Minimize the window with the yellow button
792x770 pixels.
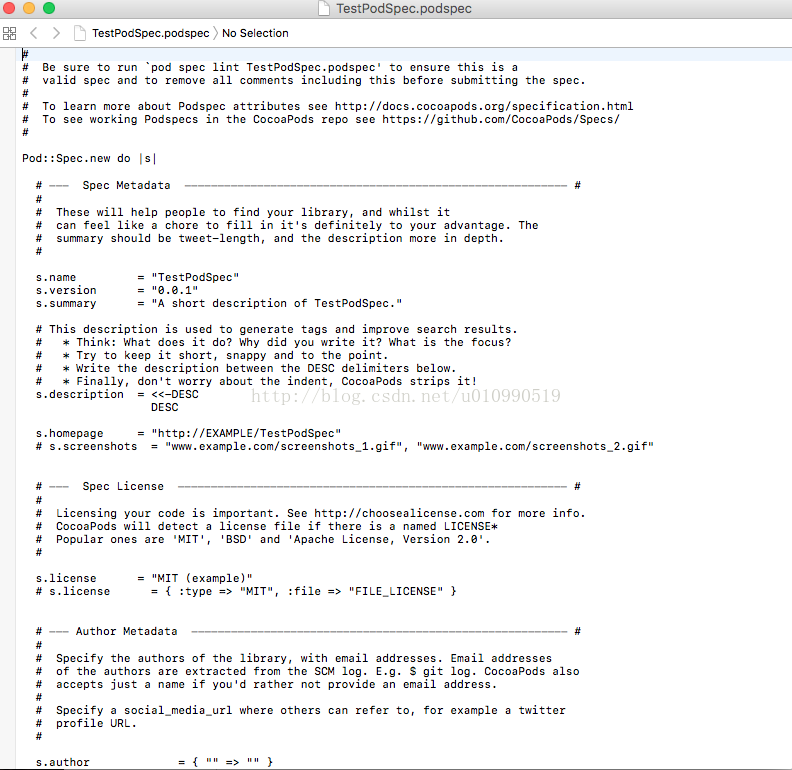[x=29, y=8]
